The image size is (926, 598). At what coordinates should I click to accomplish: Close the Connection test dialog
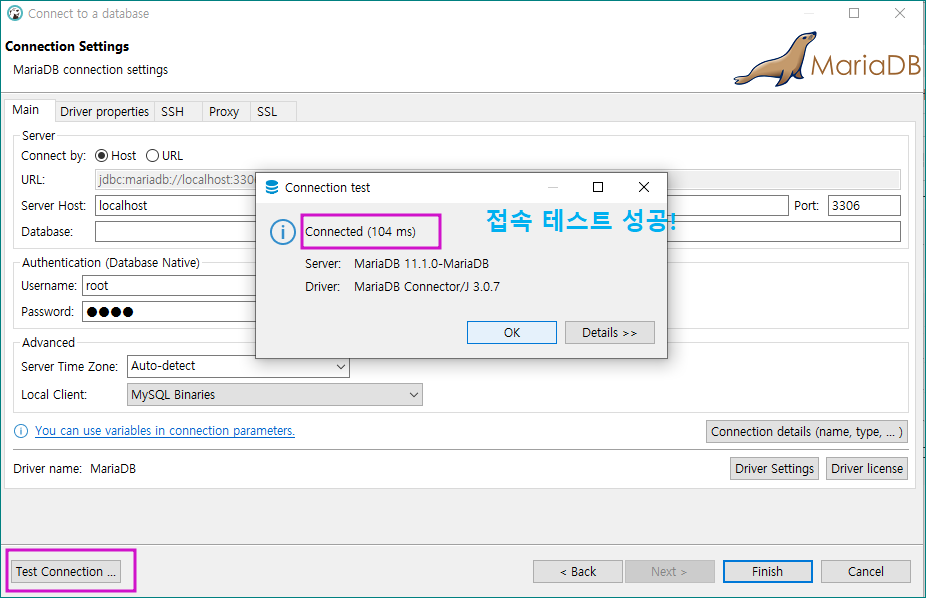point(644,187)
